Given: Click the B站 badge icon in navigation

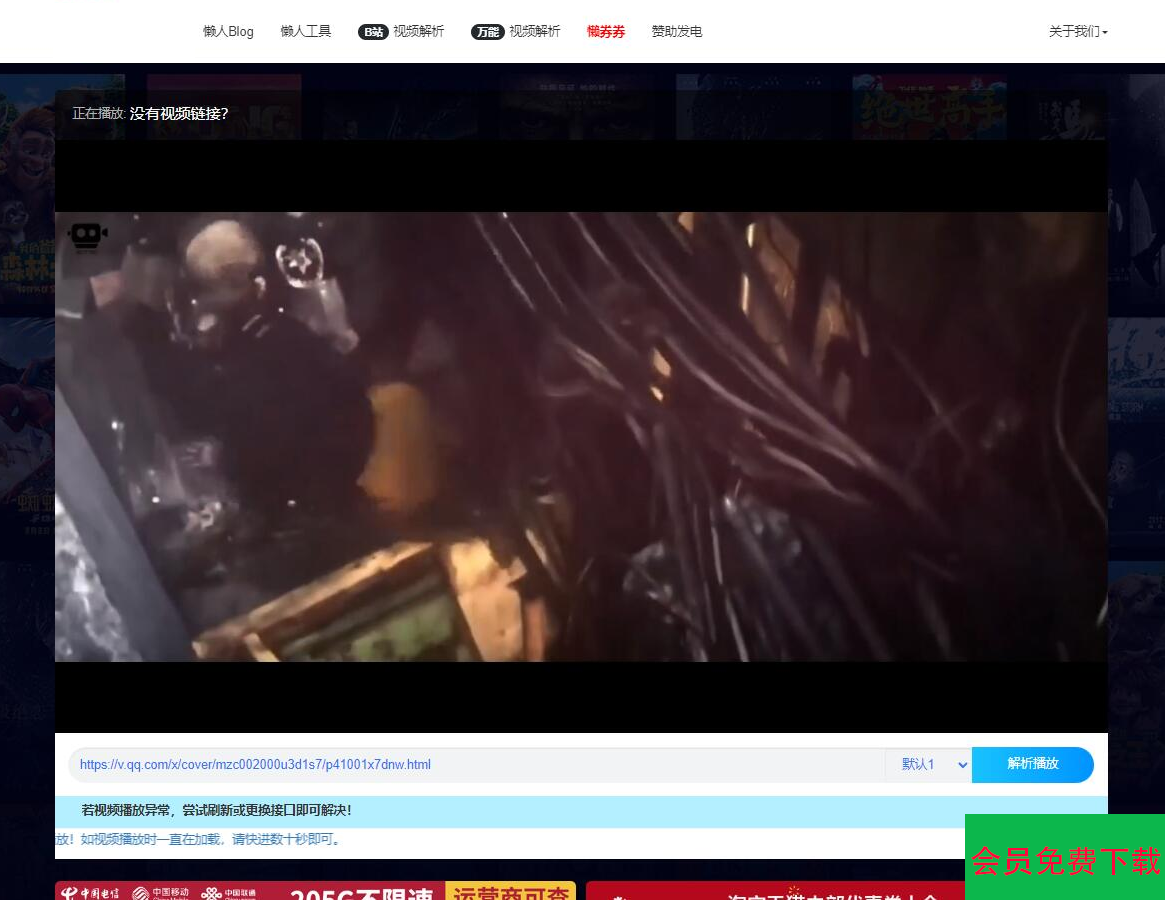Looking at the screenshot, I should point(373,32).
